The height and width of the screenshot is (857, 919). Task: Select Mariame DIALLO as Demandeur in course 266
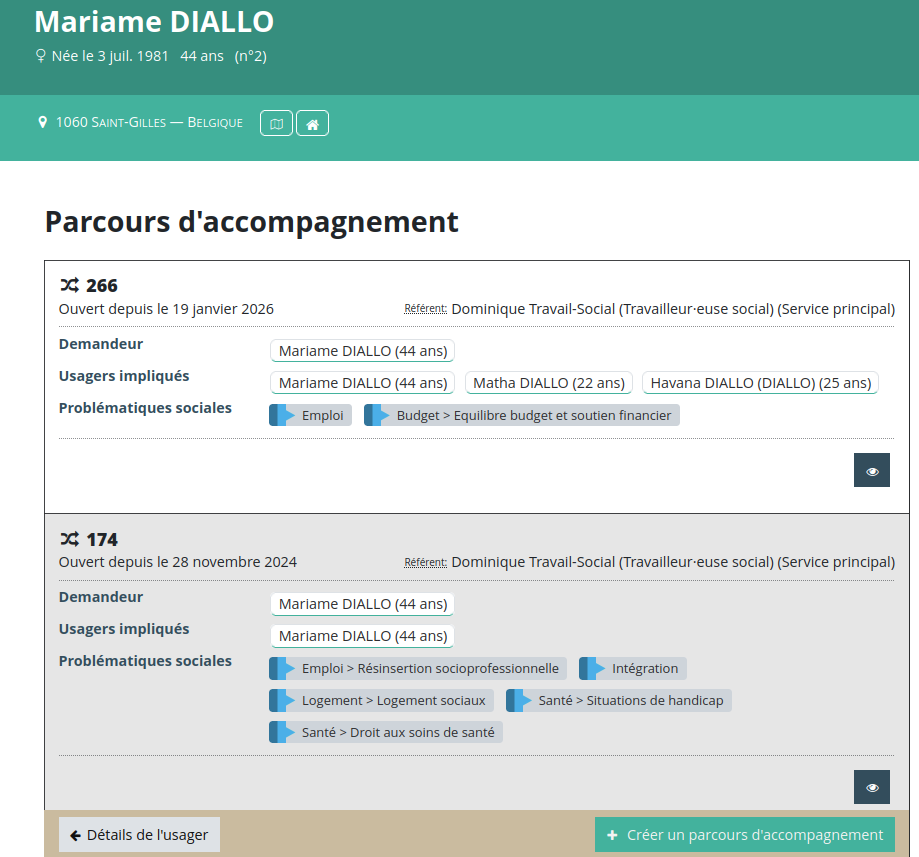point(362,351)
